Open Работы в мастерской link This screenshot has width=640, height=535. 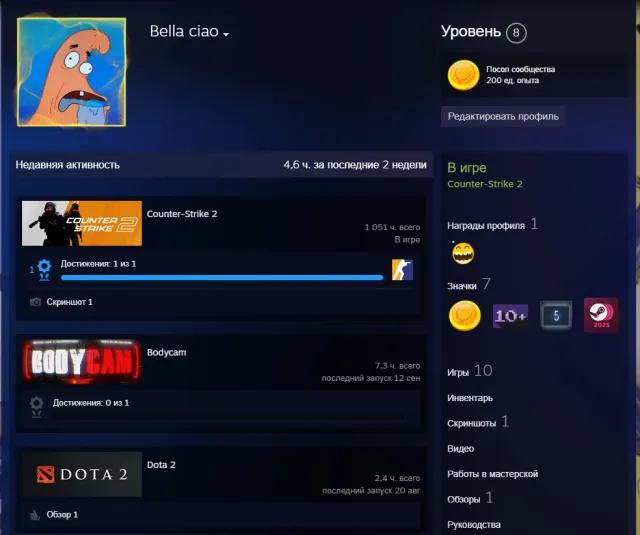[x=493, y=474]
